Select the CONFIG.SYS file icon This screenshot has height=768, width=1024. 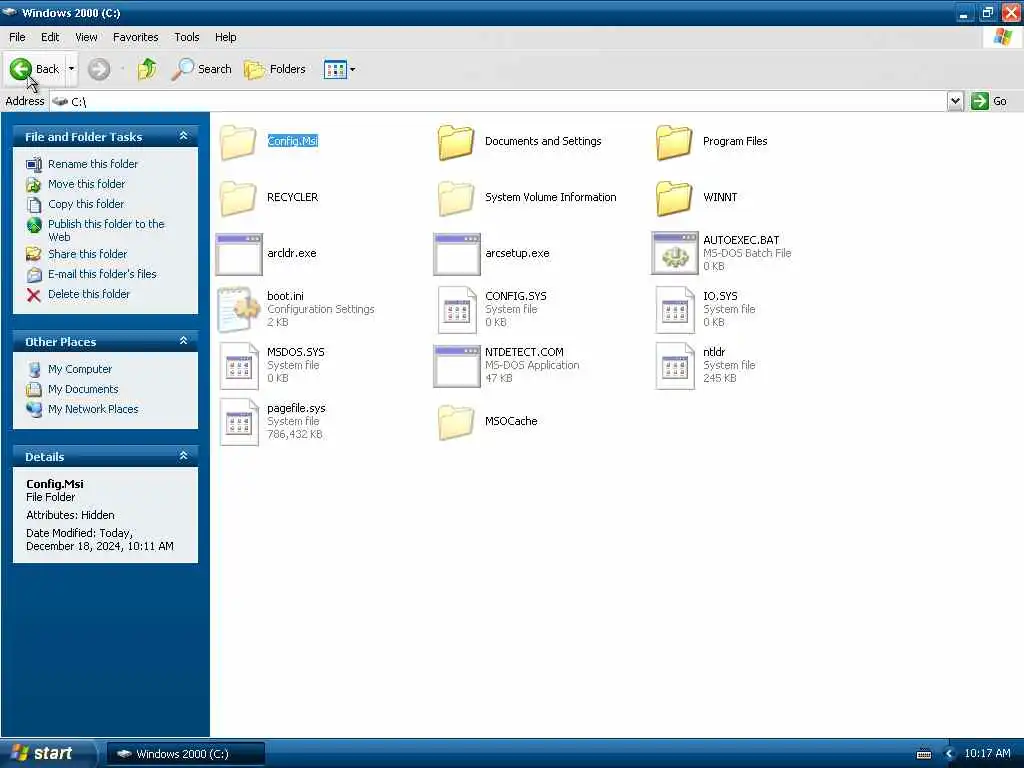457,310
